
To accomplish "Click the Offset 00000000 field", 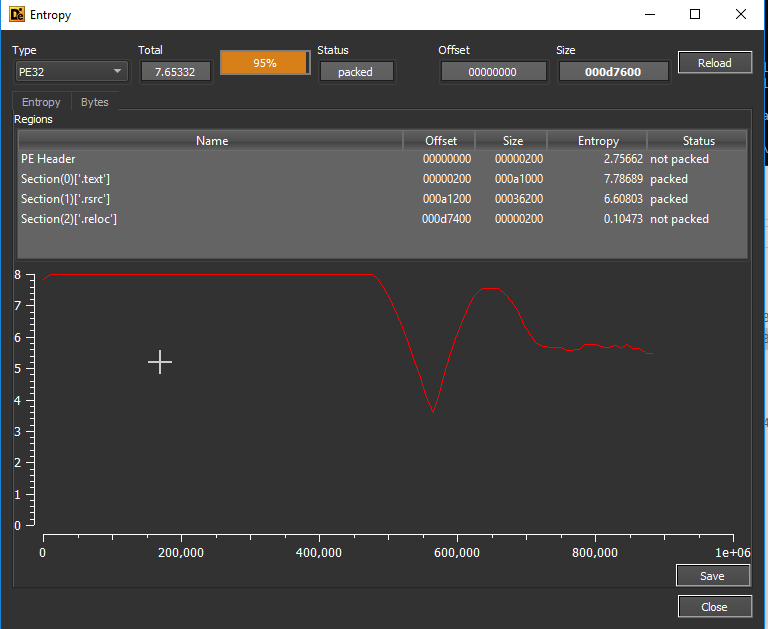I will click(x=493, y=72).
